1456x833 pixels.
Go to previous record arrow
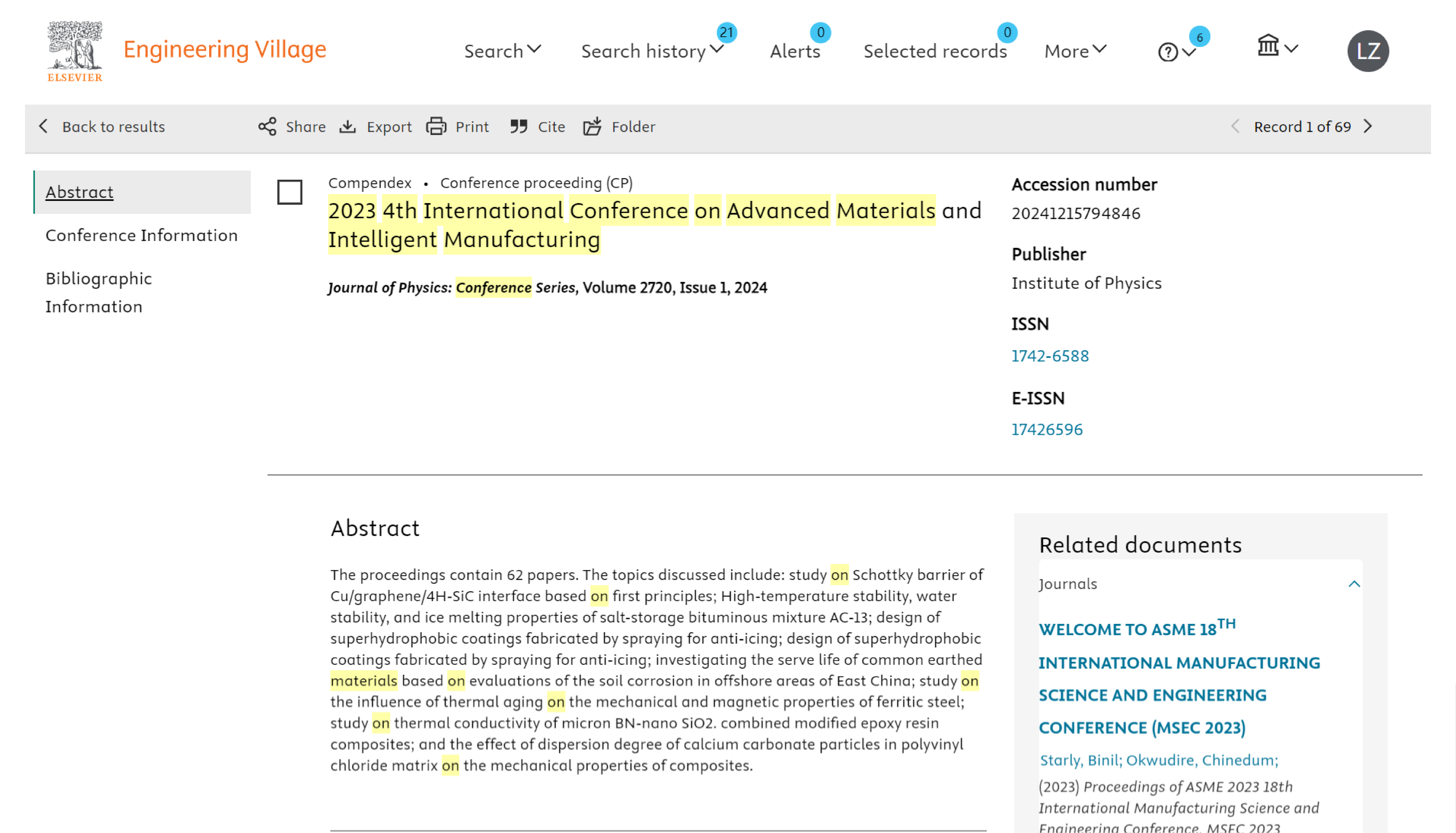pos(1235,126)
